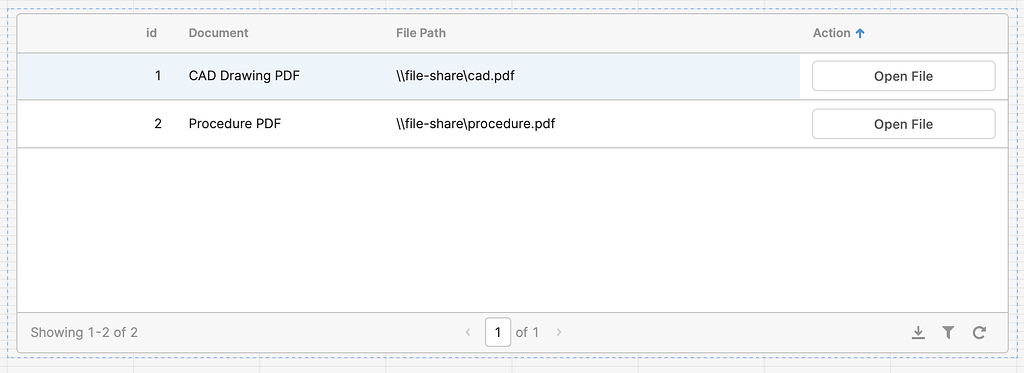Click the download table data icon
Viewport: 1024px width, 373px height.
coord(918,332)
